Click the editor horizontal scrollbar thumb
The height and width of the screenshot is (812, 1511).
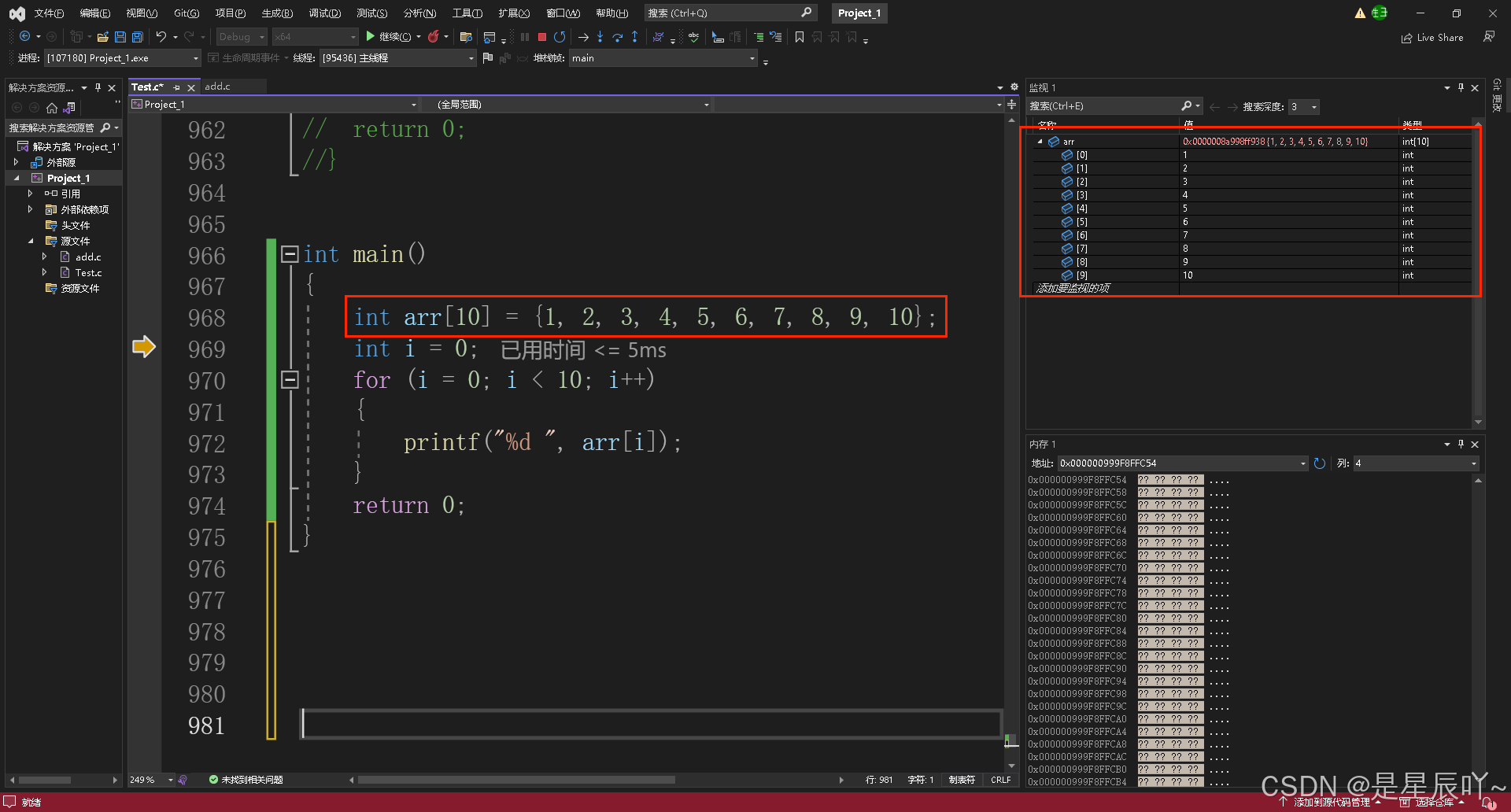pyautogui.click(x=516, y=780)
